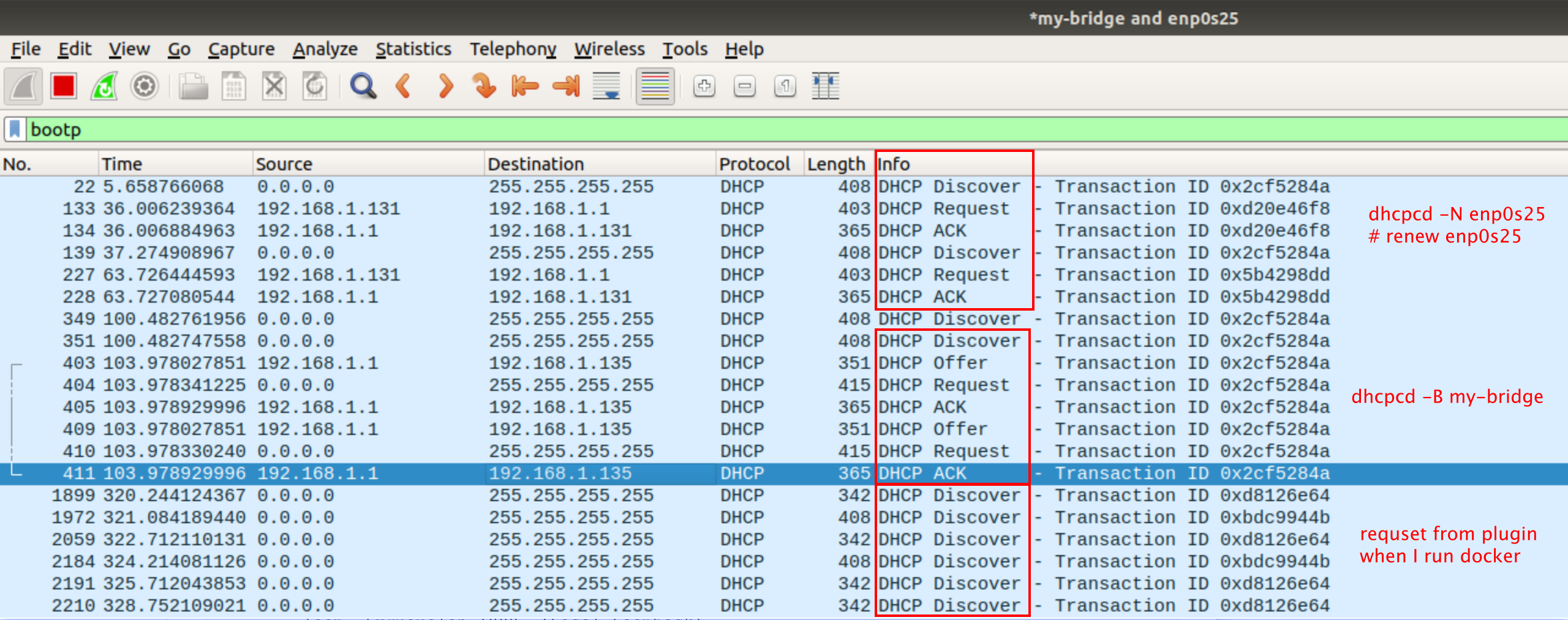
Task: Jump to the first packet
Action: click(x=525, y=86)
